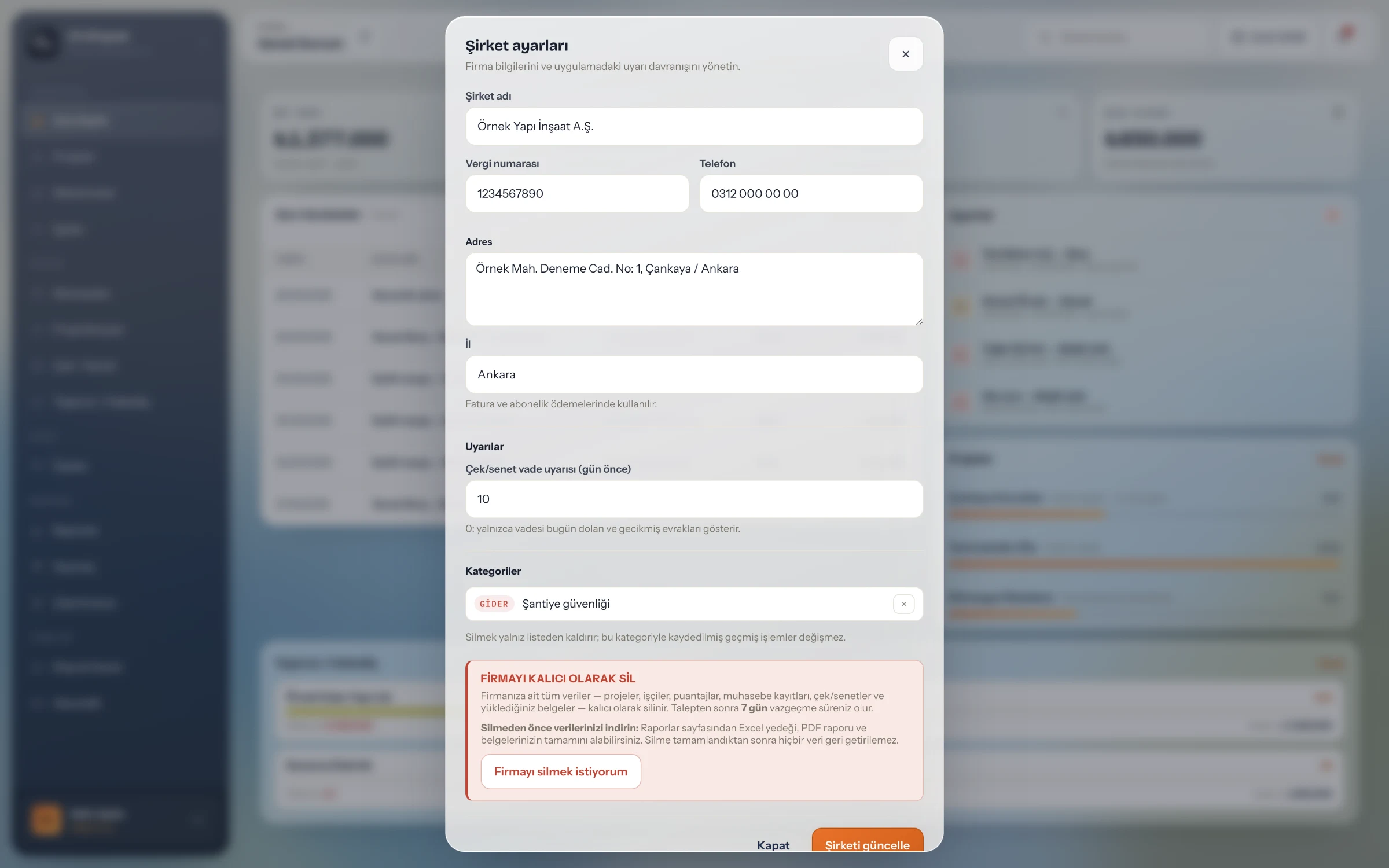Click the GİDER tag on the category
The width and height of the screenshot is (1389, 868).
[494, 604]
